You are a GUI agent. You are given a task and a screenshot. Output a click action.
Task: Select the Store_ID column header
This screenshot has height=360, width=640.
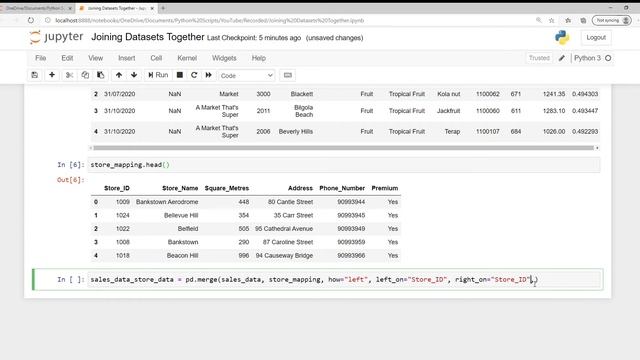point(117,188)
